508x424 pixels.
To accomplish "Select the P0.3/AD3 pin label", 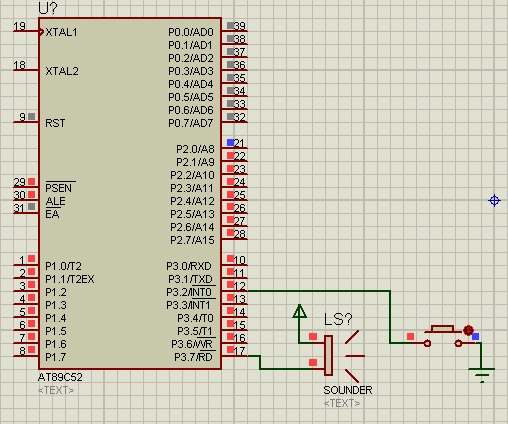I will 191,71.
